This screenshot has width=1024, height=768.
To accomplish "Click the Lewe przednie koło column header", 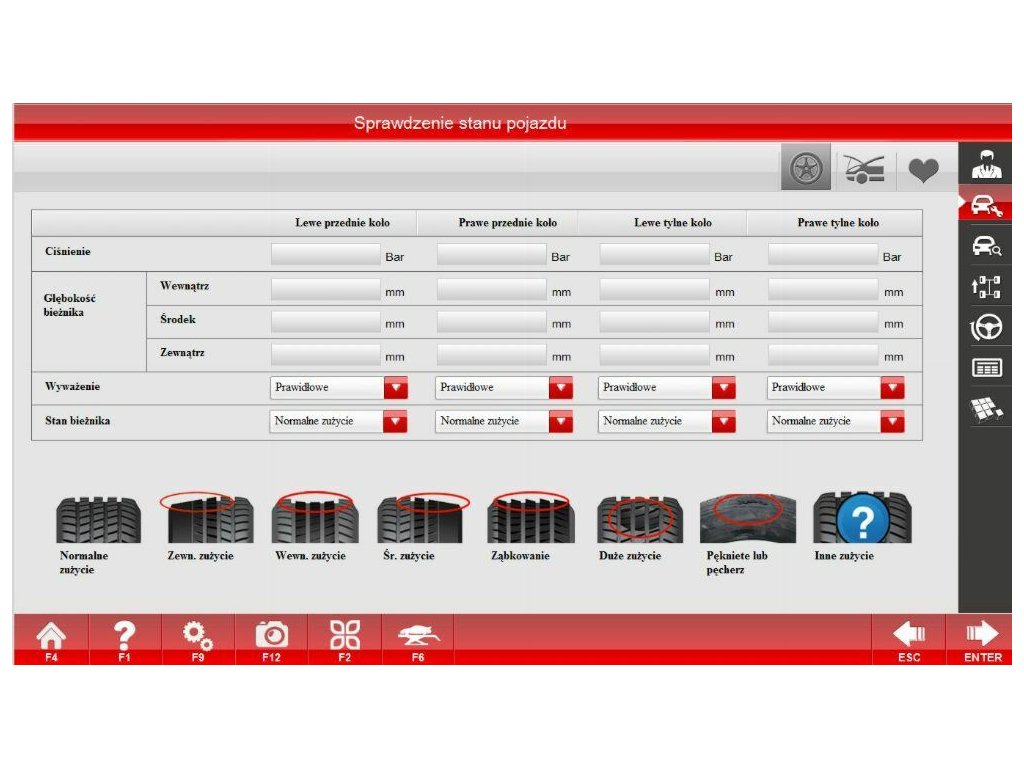I will pos(342,223).
